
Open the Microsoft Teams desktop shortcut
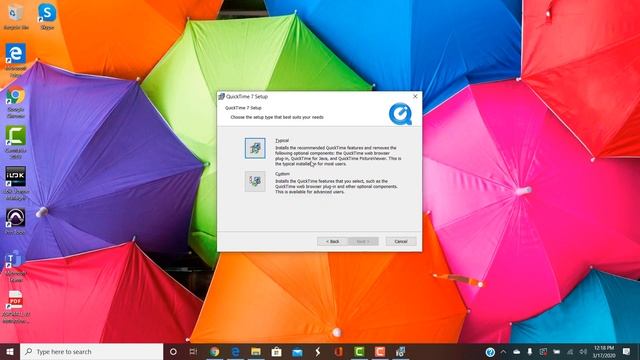16,266
